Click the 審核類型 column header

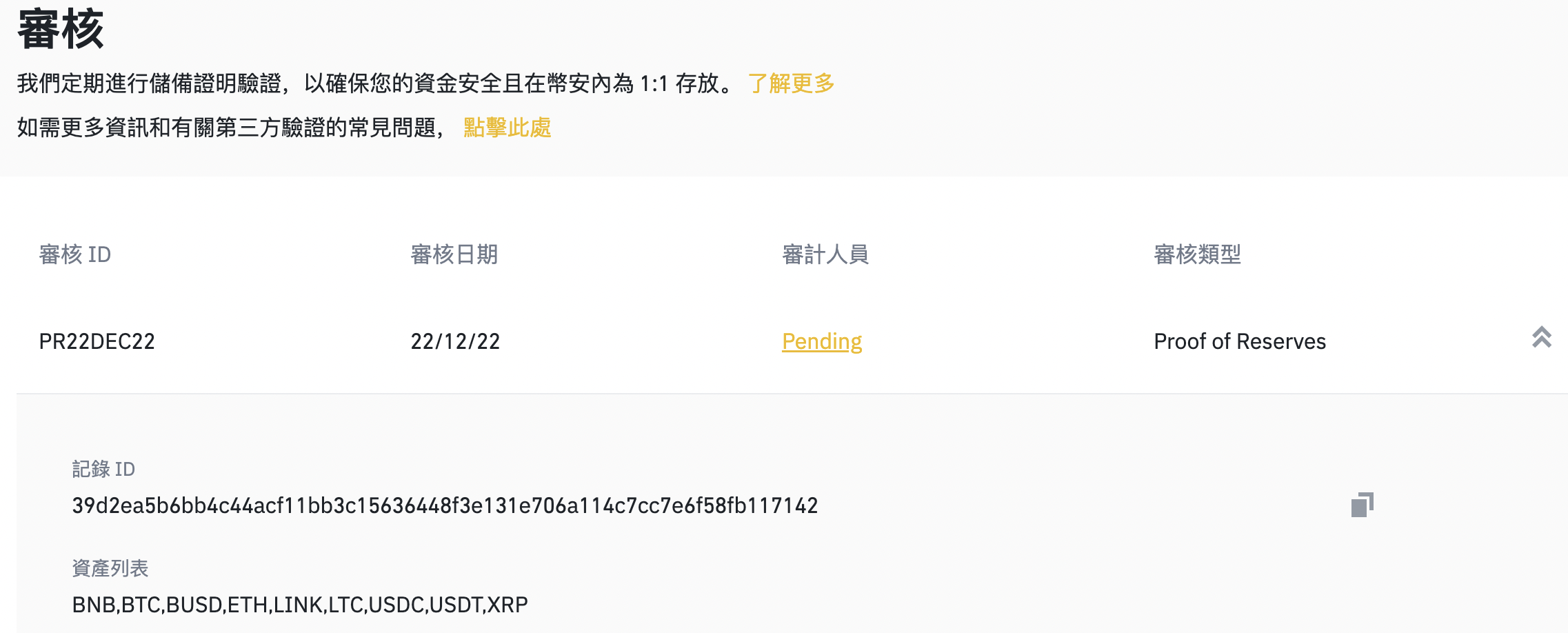point(1196,254)
